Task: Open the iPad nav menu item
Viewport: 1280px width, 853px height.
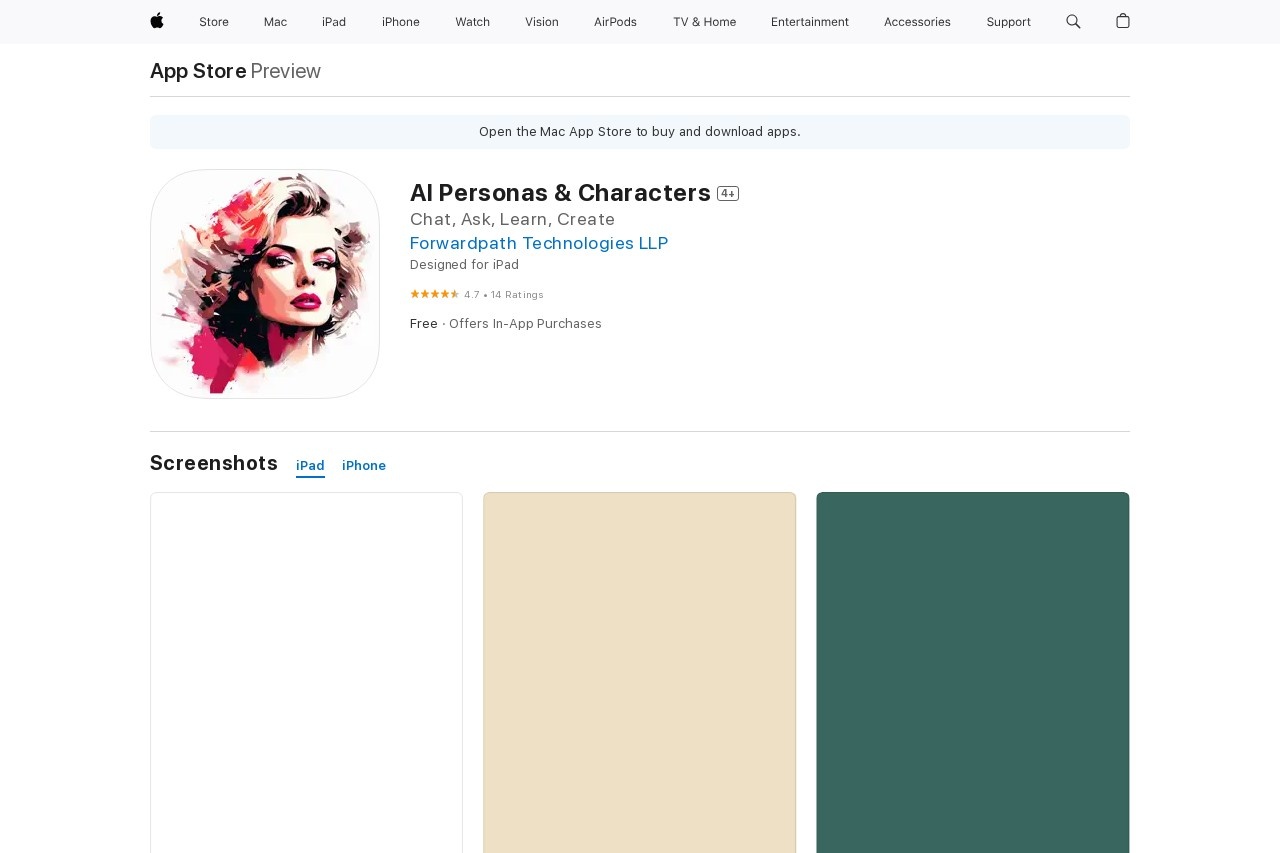Action: click(334, 22)
